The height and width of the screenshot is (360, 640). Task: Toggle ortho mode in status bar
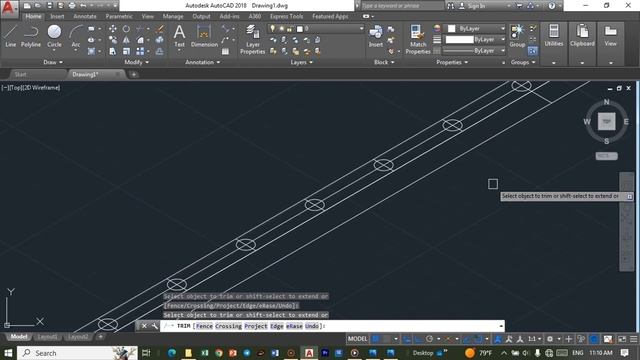point(418,339)
